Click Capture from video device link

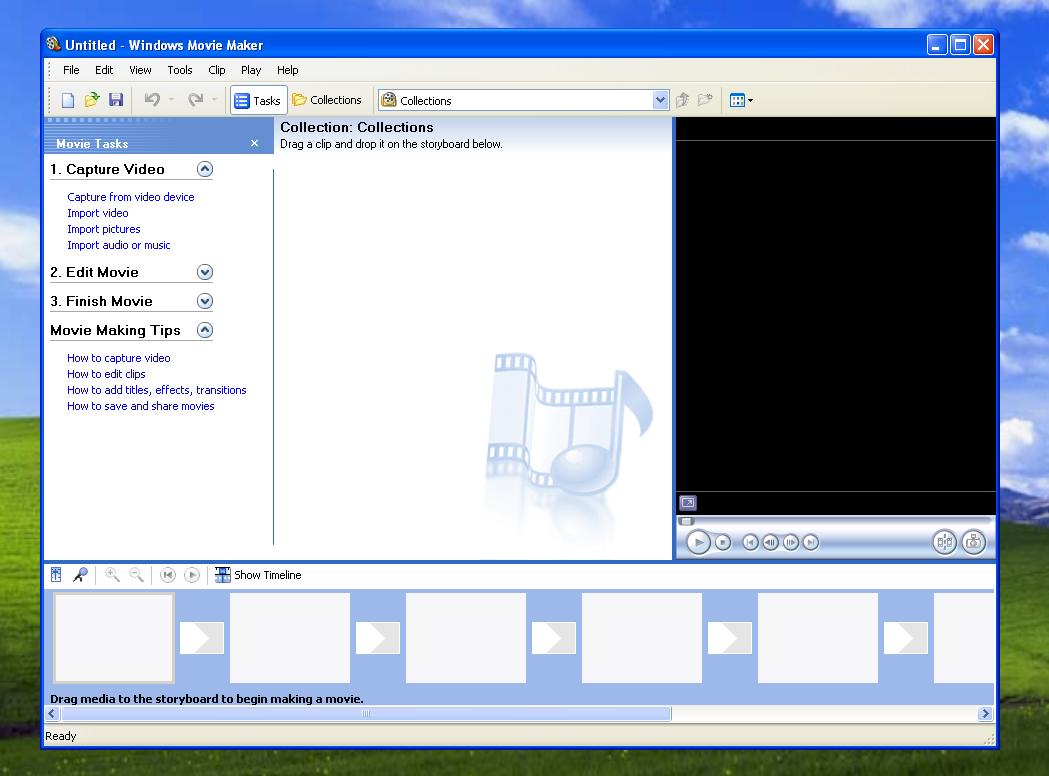[x=130, y=197]
